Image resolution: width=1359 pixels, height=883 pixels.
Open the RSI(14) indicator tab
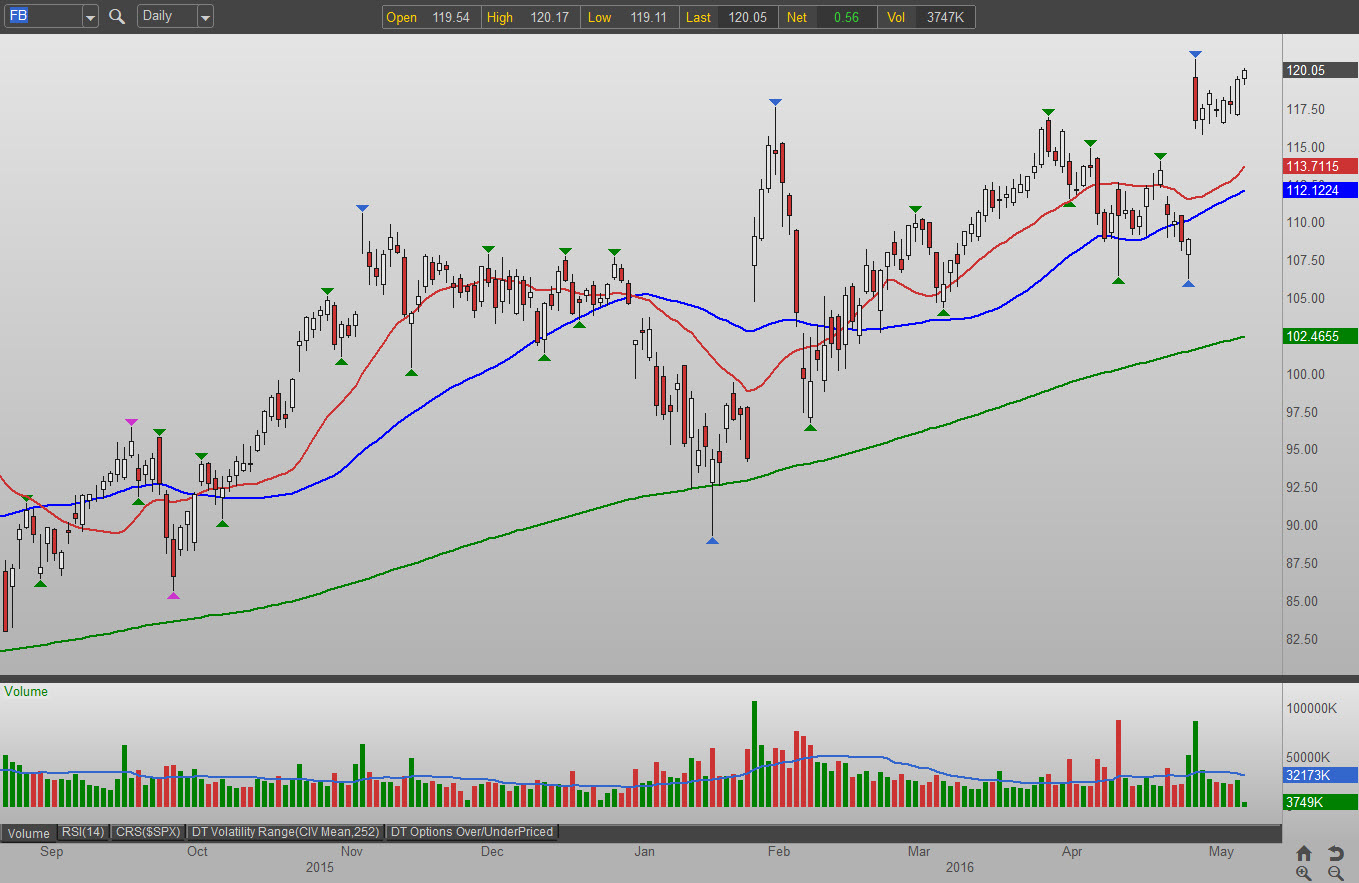[x=83, y=832]
